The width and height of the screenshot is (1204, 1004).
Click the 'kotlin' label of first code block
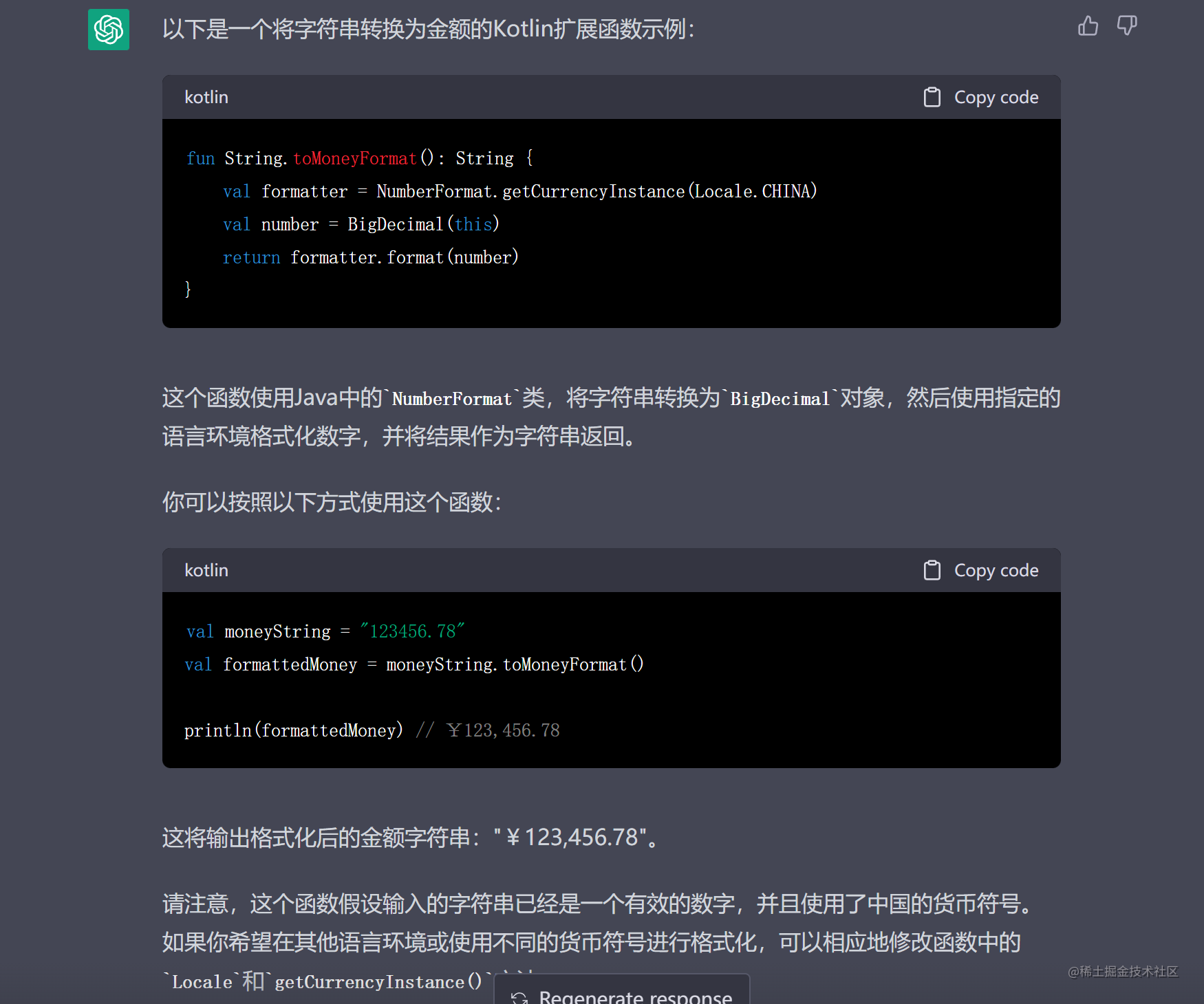pyautogui.click(x=206, y=97)
